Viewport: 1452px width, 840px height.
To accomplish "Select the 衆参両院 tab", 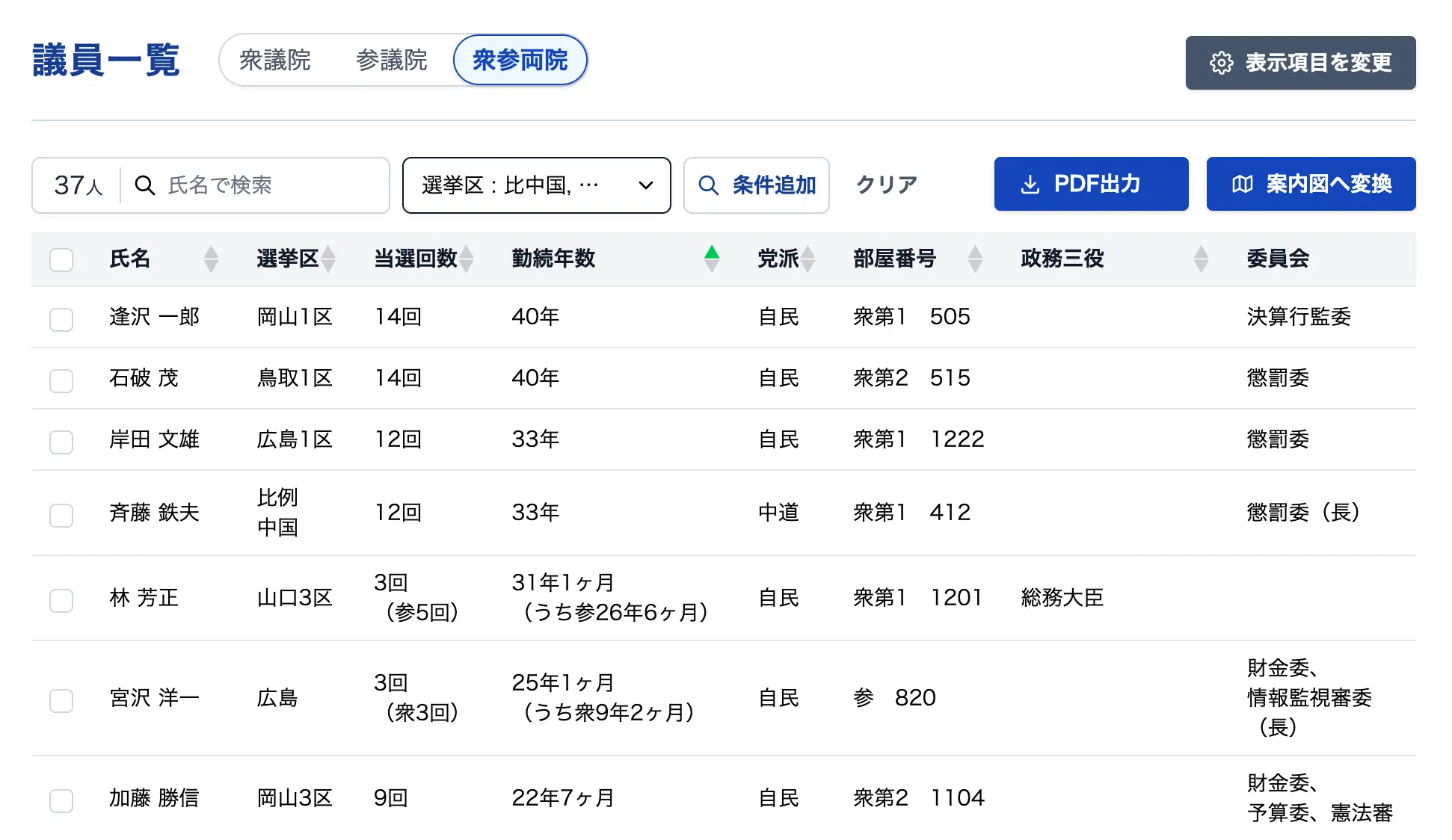I will pyautogui.click(x=520, y=60).
